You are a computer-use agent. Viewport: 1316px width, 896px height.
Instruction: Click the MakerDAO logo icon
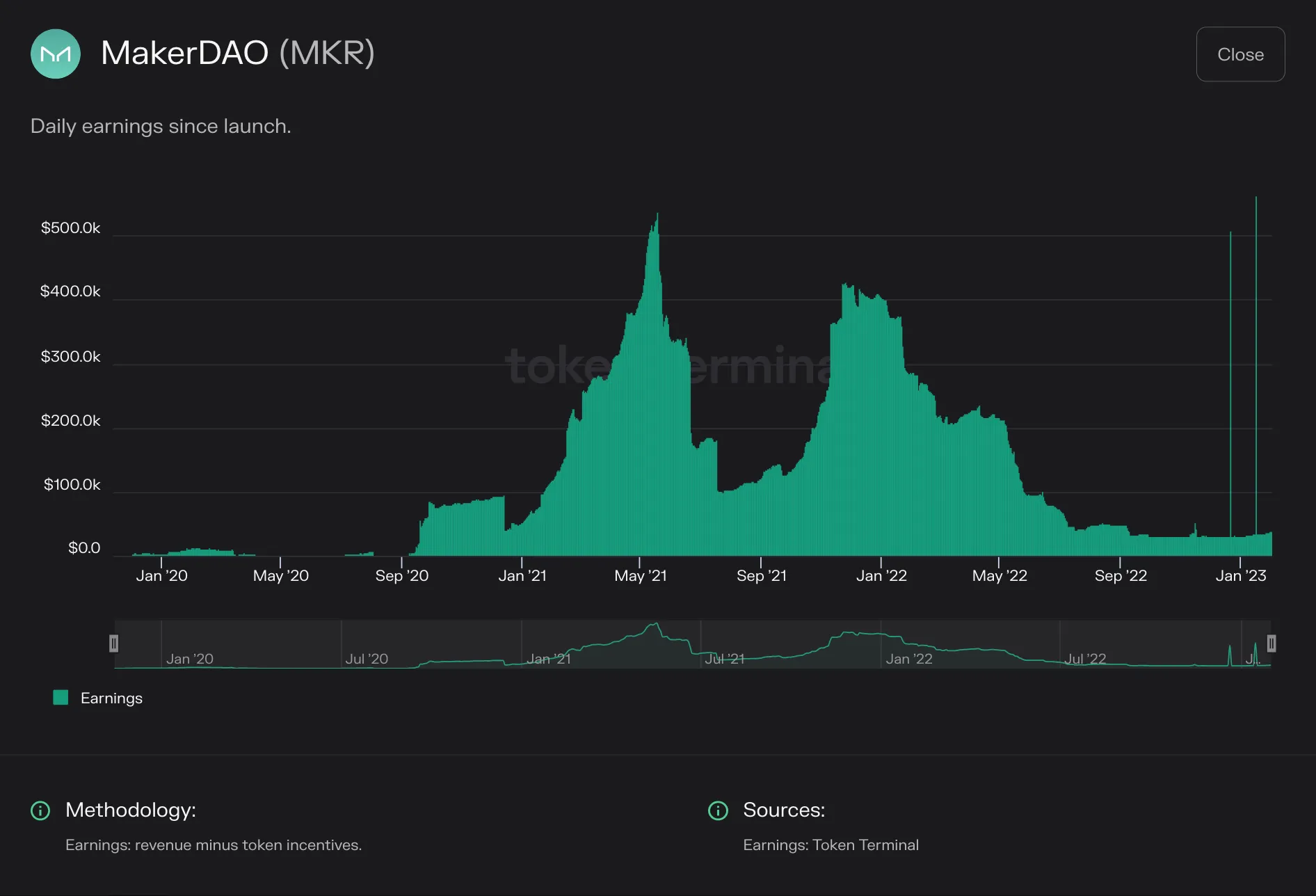pos(56,54)
